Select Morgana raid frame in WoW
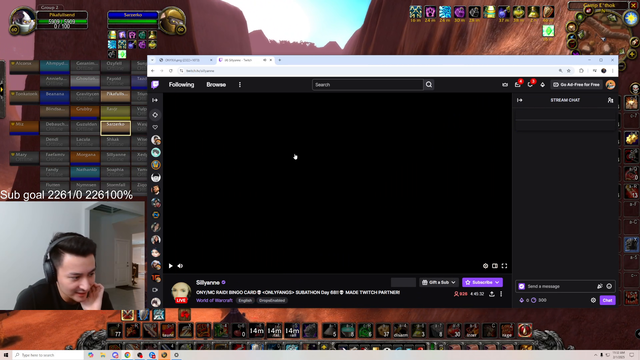The image size is (640, 360). [85, 158]
